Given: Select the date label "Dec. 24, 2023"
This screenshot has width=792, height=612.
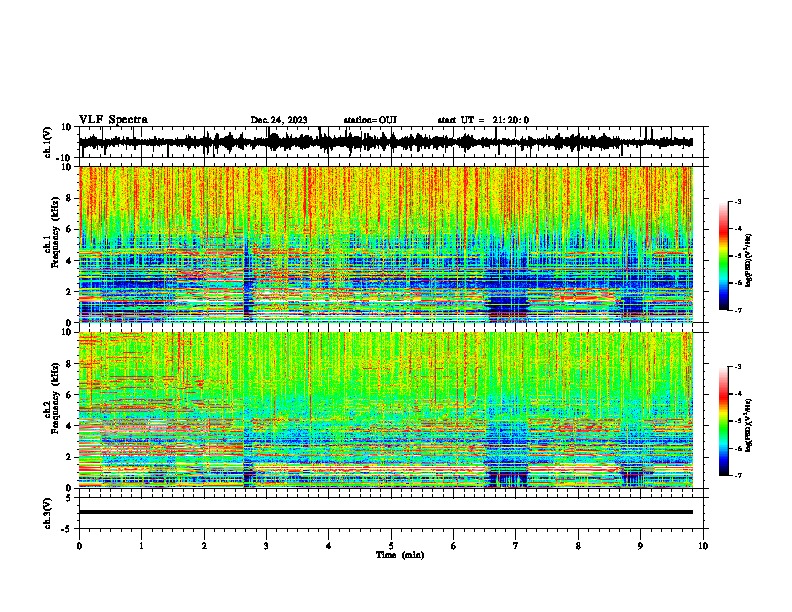Looking at the screenshot, I should [279, 120].
